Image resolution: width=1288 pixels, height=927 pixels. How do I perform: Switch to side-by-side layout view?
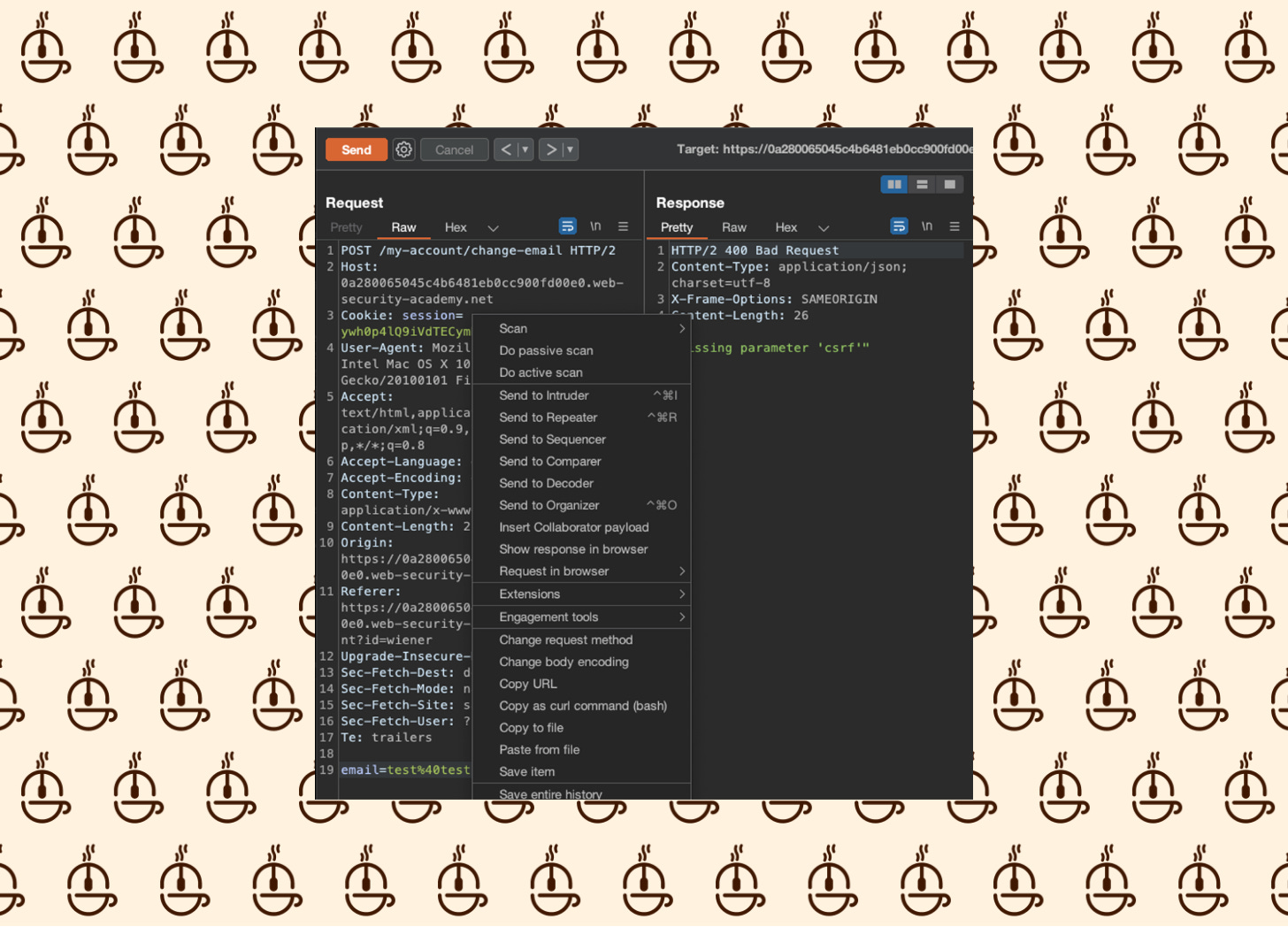[x=894, y=184]
